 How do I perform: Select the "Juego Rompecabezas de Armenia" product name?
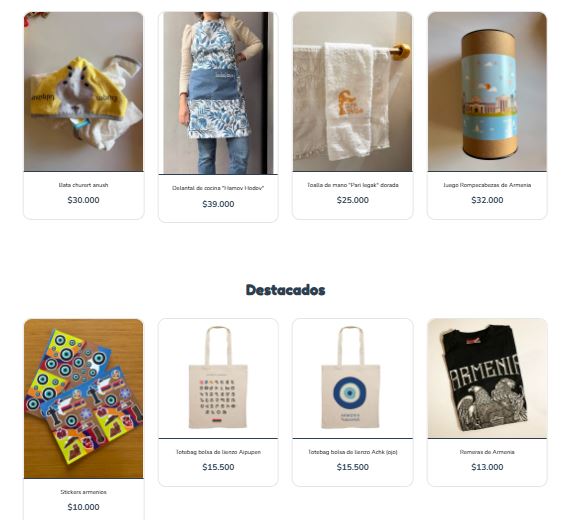tap(487, 185)
